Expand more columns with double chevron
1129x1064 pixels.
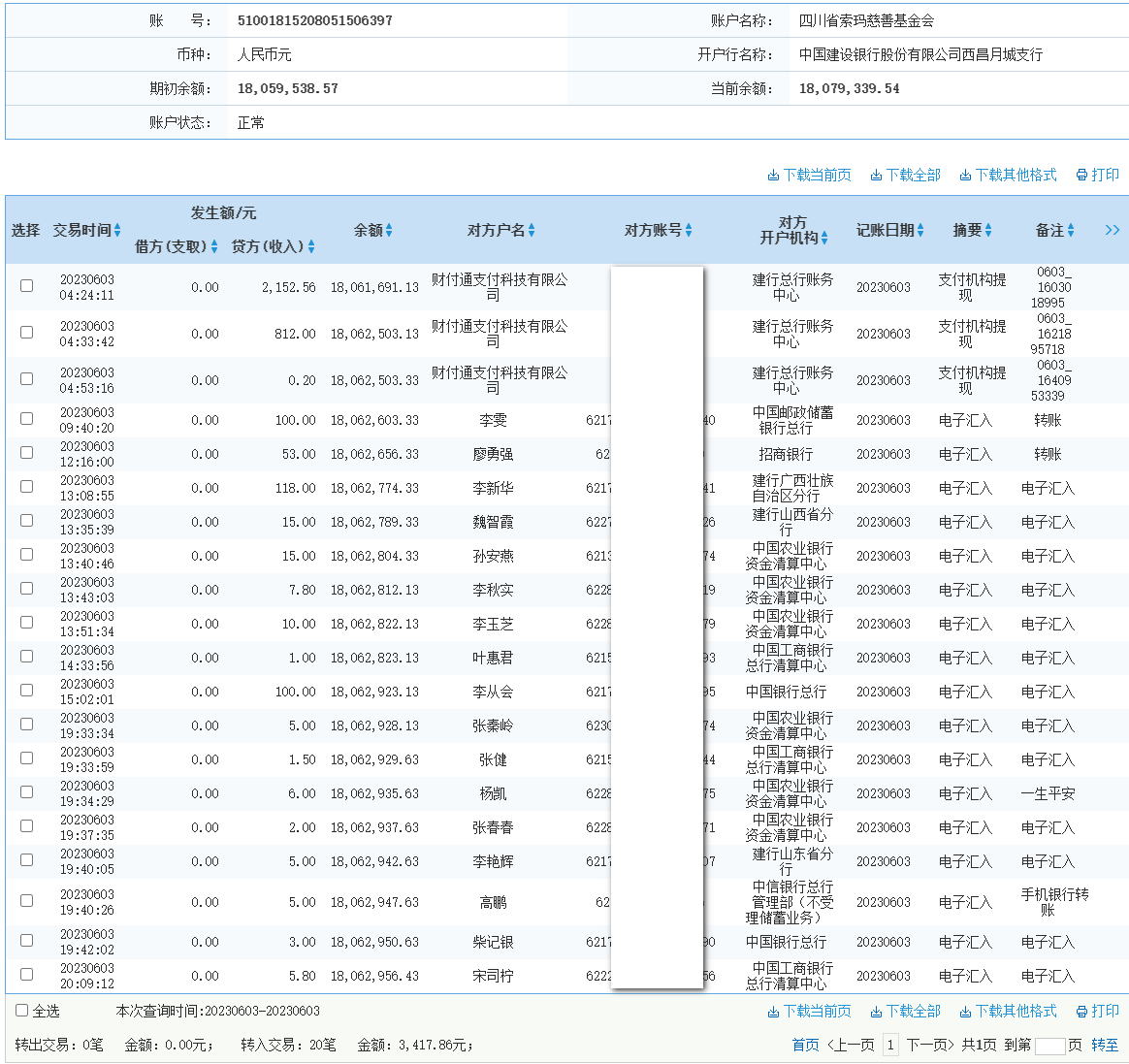pyautogui.click(x=1113, y=231)
